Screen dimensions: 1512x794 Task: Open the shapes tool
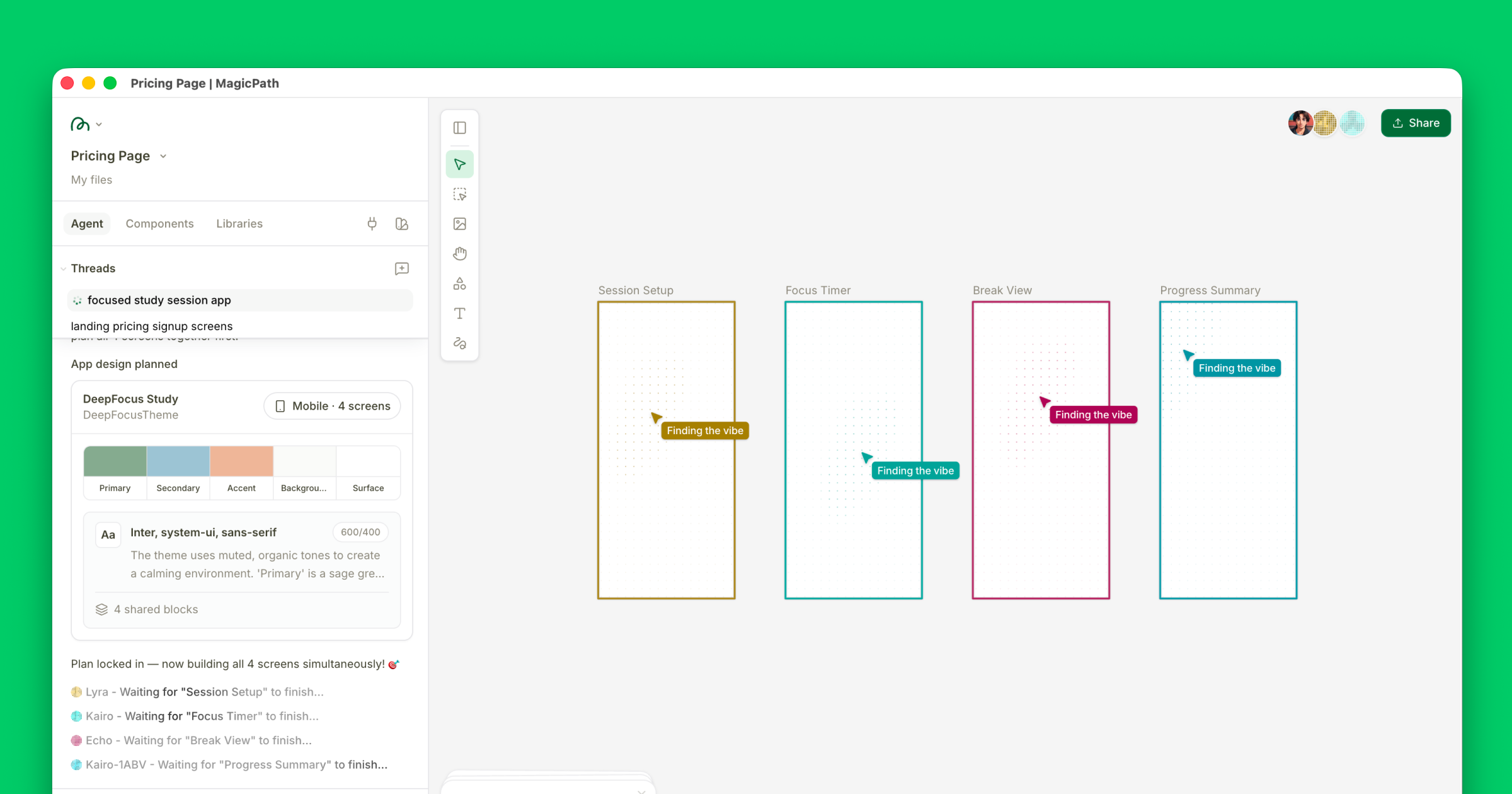460,284
